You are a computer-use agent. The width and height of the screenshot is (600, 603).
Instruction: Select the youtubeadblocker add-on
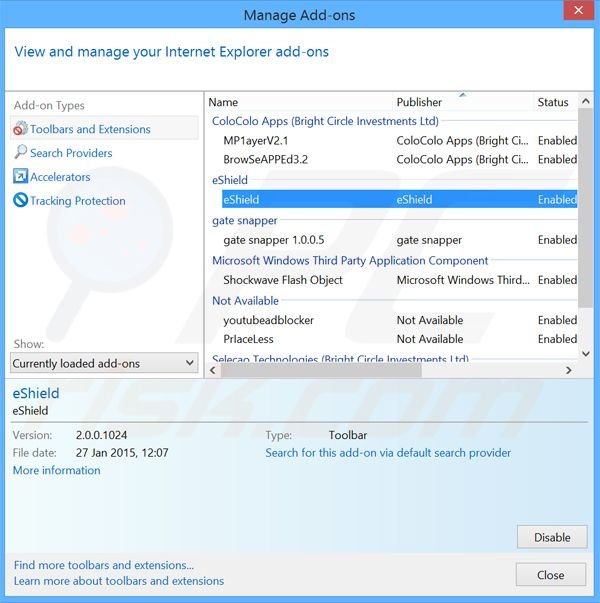(x=268, y=320)
